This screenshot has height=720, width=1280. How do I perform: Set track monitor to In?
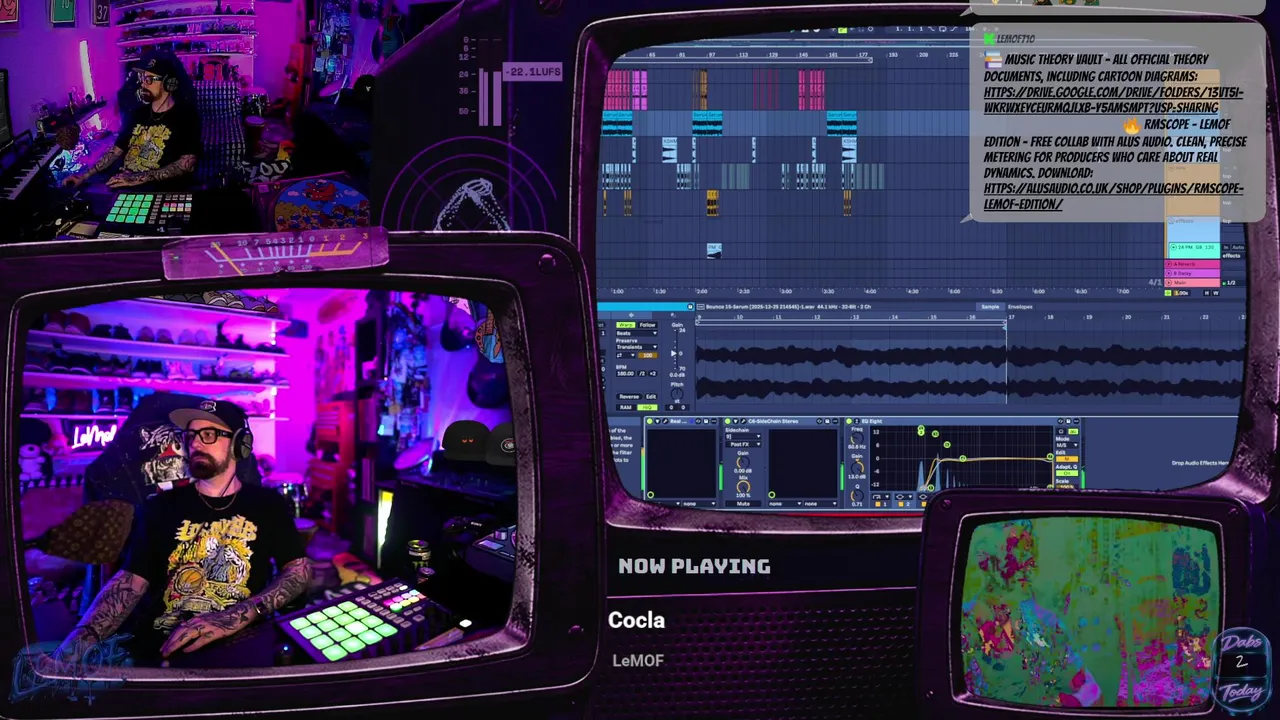point(1226,247)
